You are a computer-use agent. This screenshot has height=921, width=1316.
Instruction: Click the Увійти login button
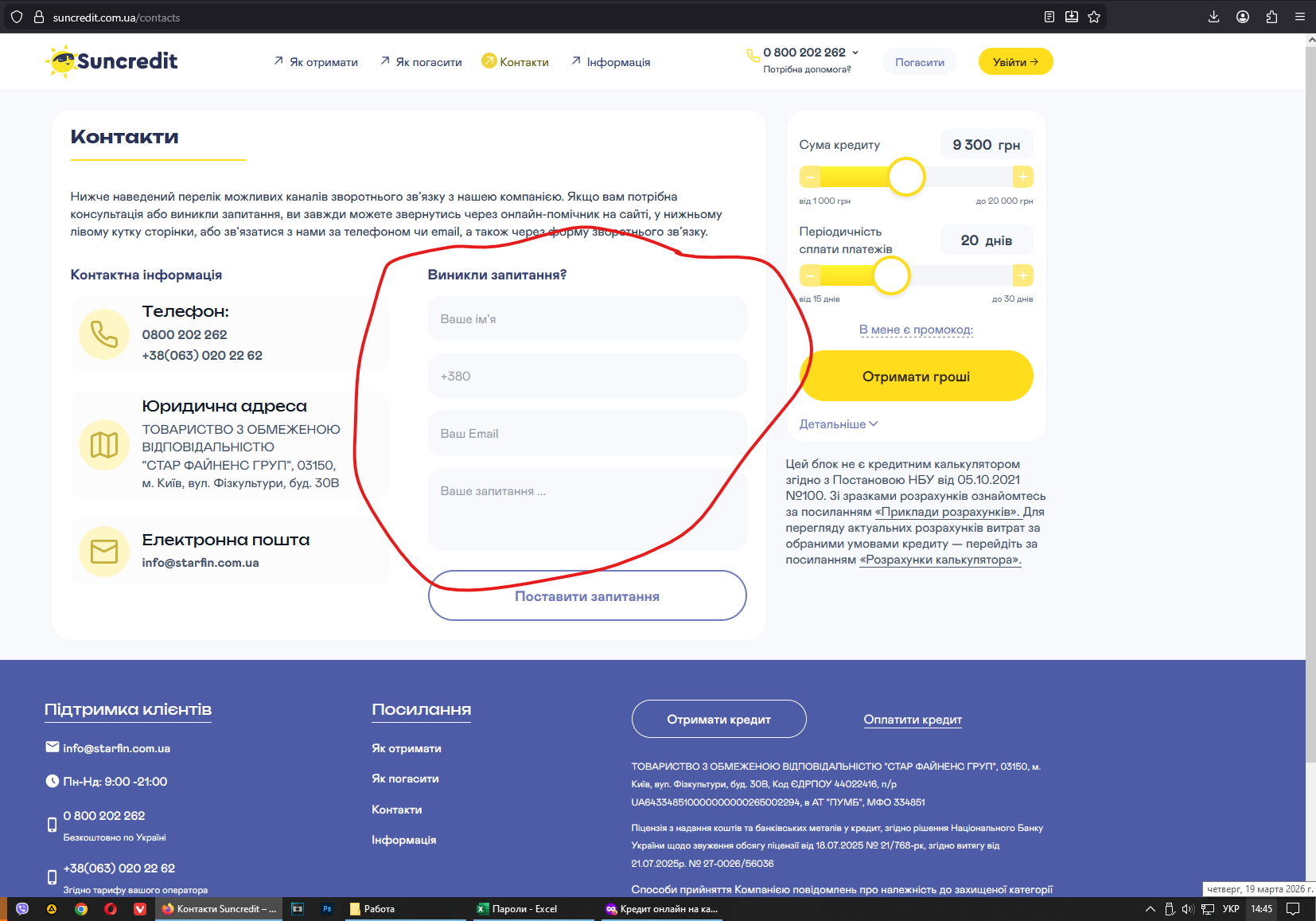(1016, 62)
